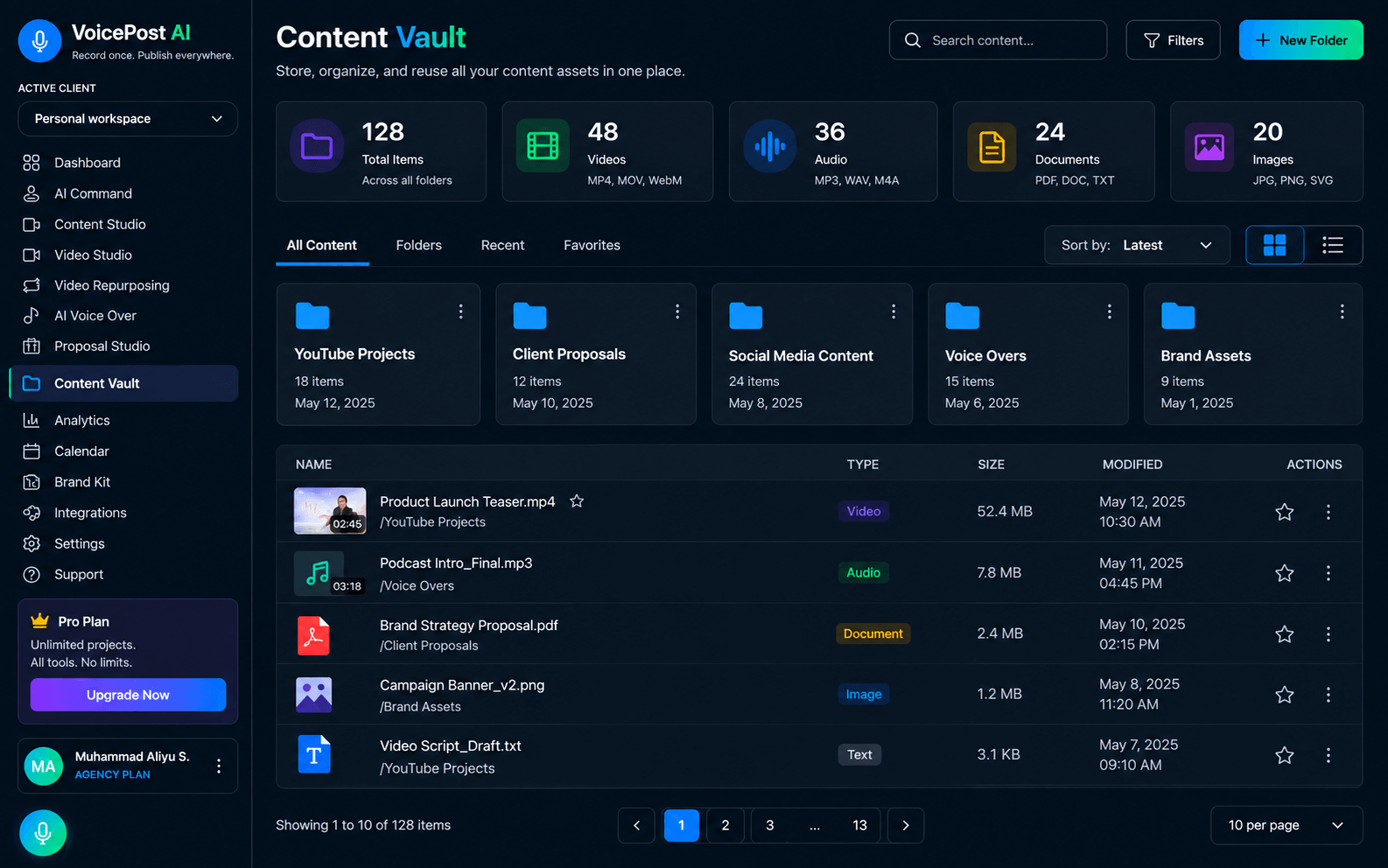
Task: Click the Upgrade Now button
Action: (x=128, y=695)
